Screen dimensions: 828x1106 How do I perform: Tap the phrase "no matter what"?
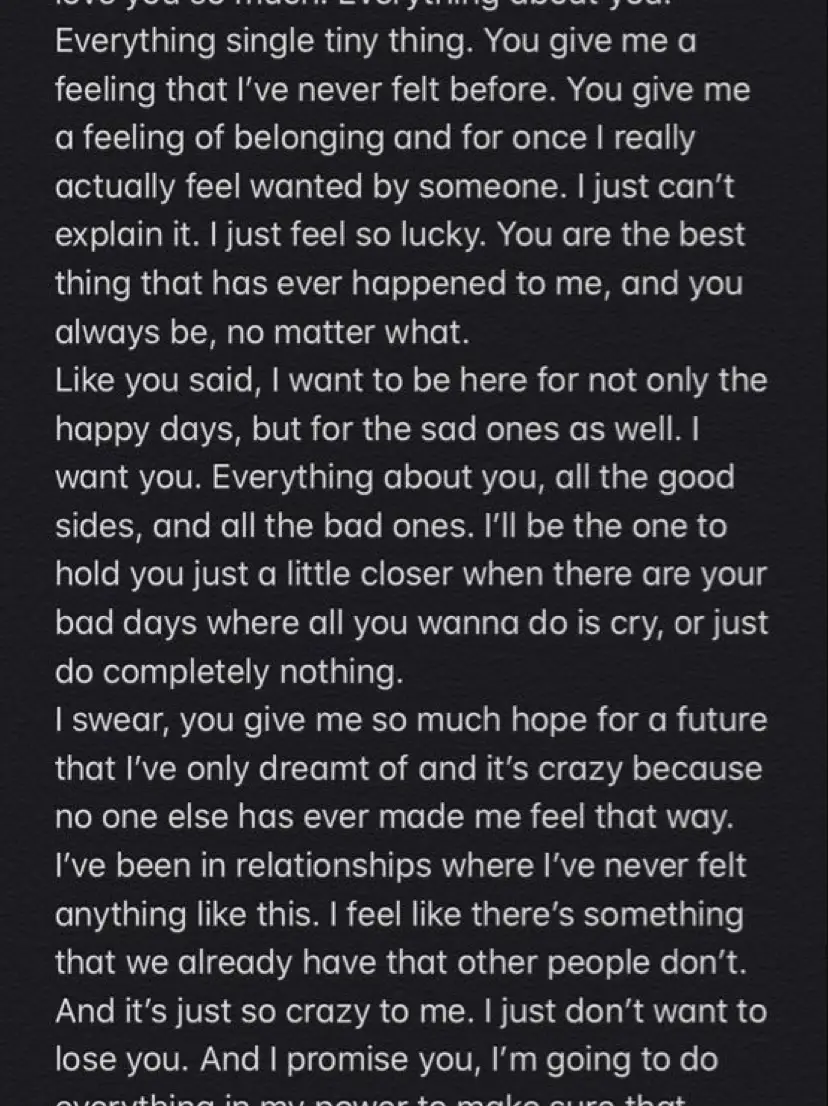pos(348,333)
